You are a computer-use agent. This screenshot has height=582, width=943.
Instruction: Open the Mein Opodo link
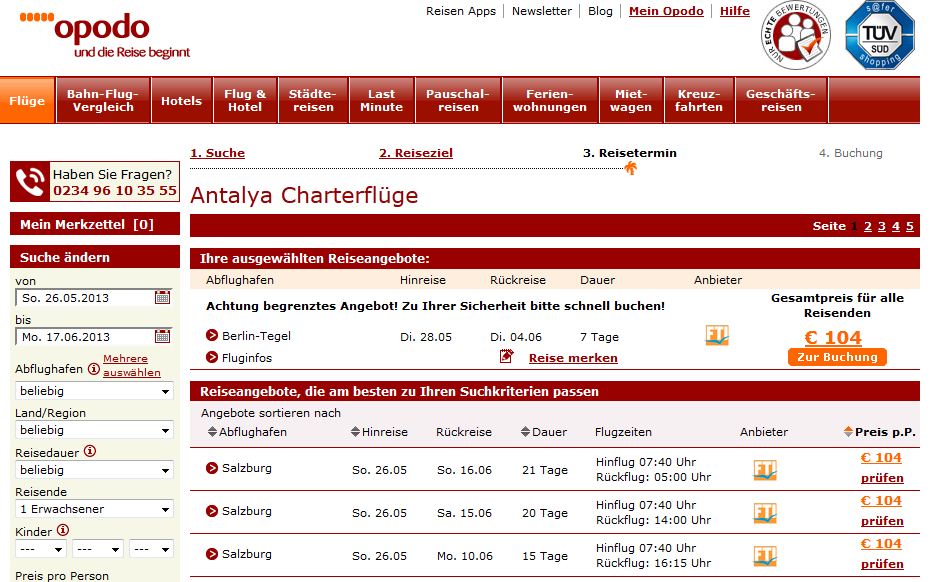pyautogui.click(x=666, y=11)
